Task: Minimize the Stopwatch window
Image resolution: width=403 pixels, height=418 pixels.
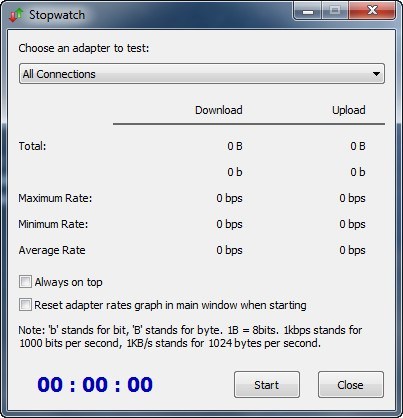Action: tap(308, 11)
